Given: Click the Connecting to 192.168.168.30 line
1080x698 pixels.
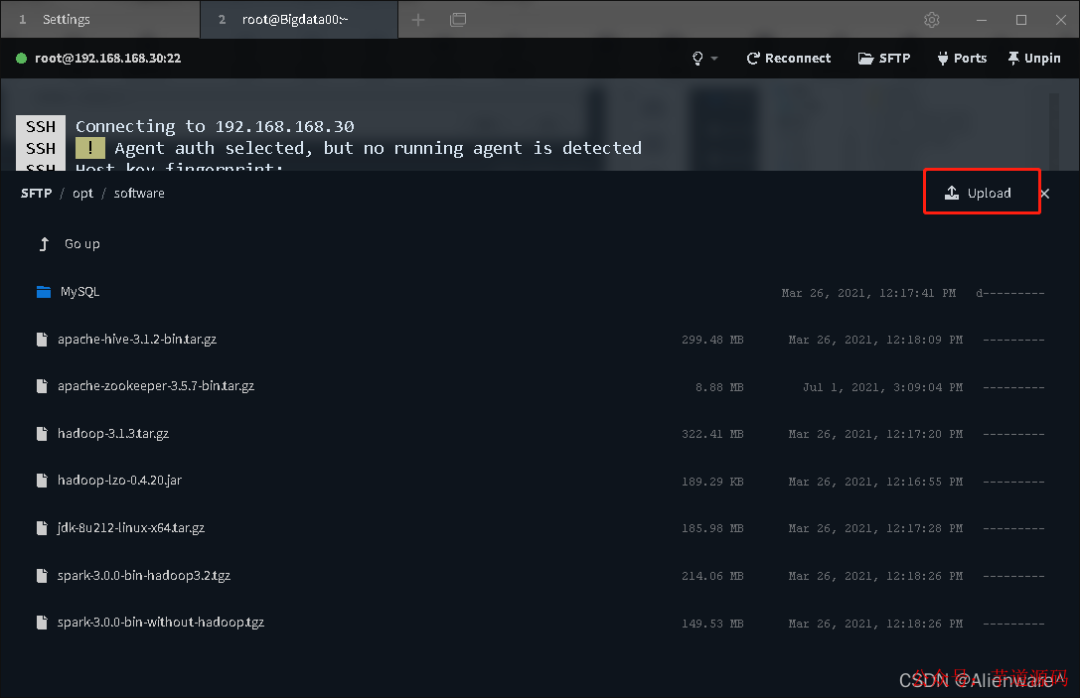Looking at the screenshot, I should [215, 126].
